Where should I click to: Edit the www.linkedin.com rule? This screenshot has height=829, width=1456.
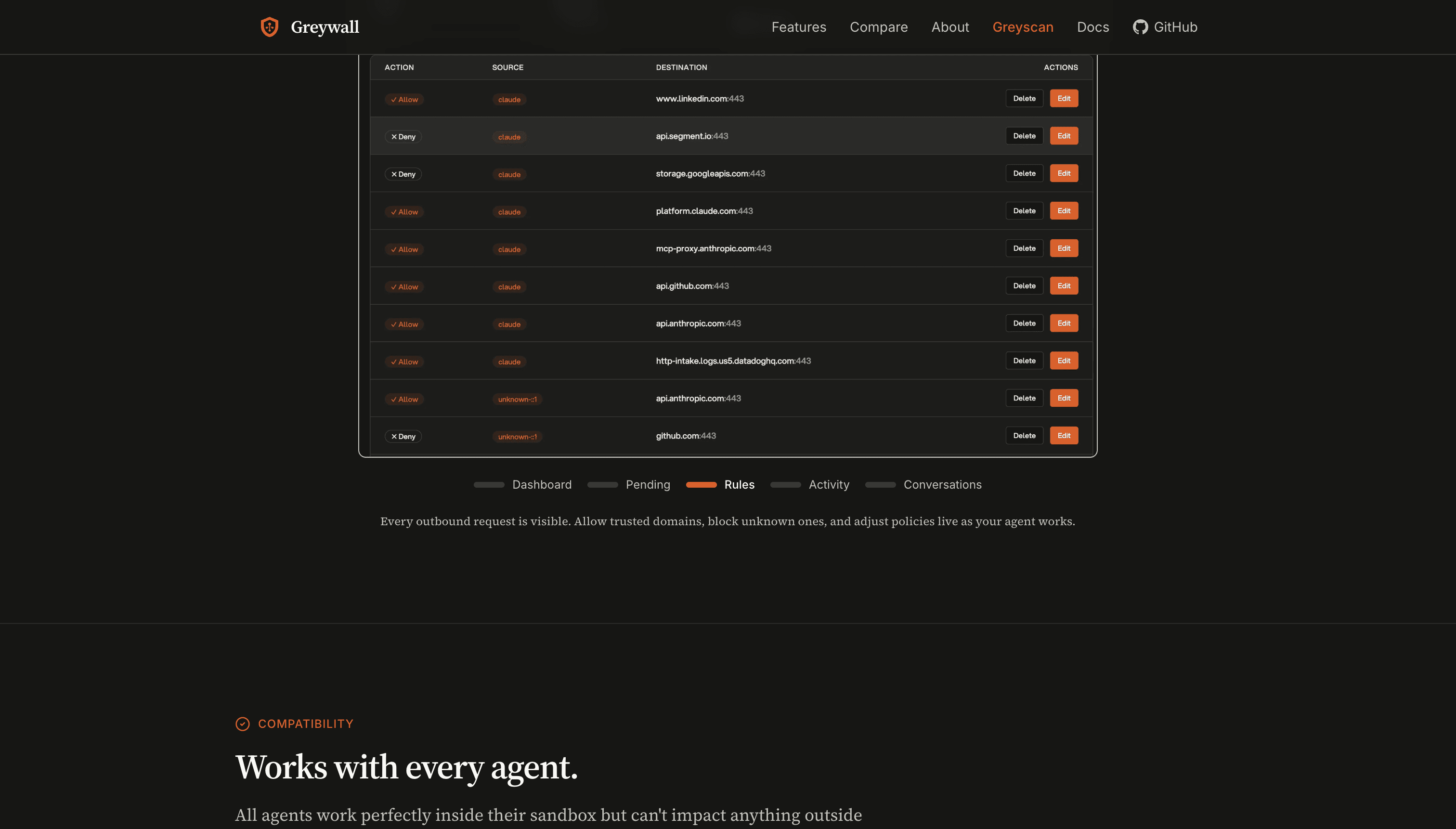1063,98
